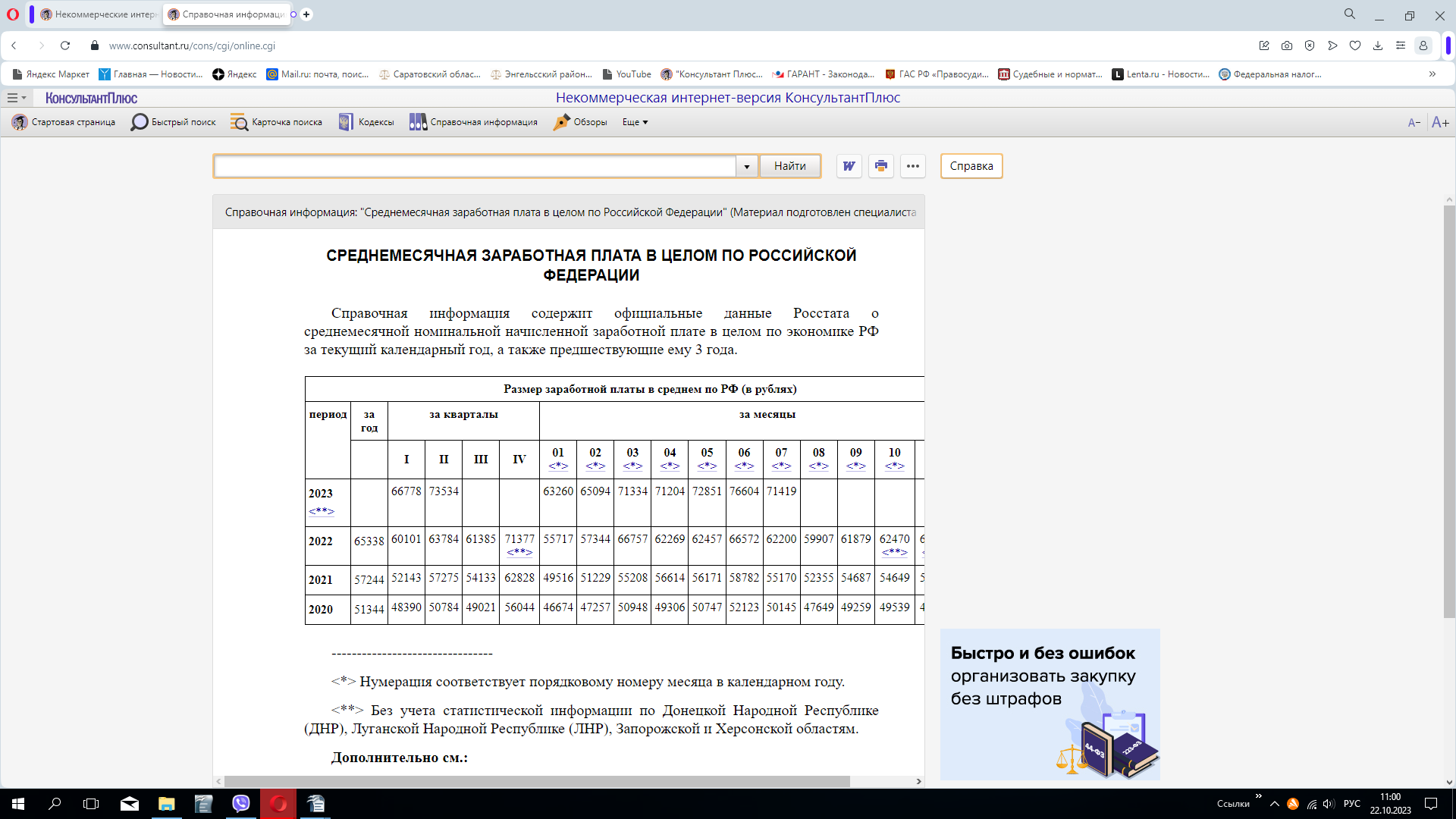This screenshot has width=1456, height=819.
Task: Export document to Word icon
Action: click(x=849, y=166)
